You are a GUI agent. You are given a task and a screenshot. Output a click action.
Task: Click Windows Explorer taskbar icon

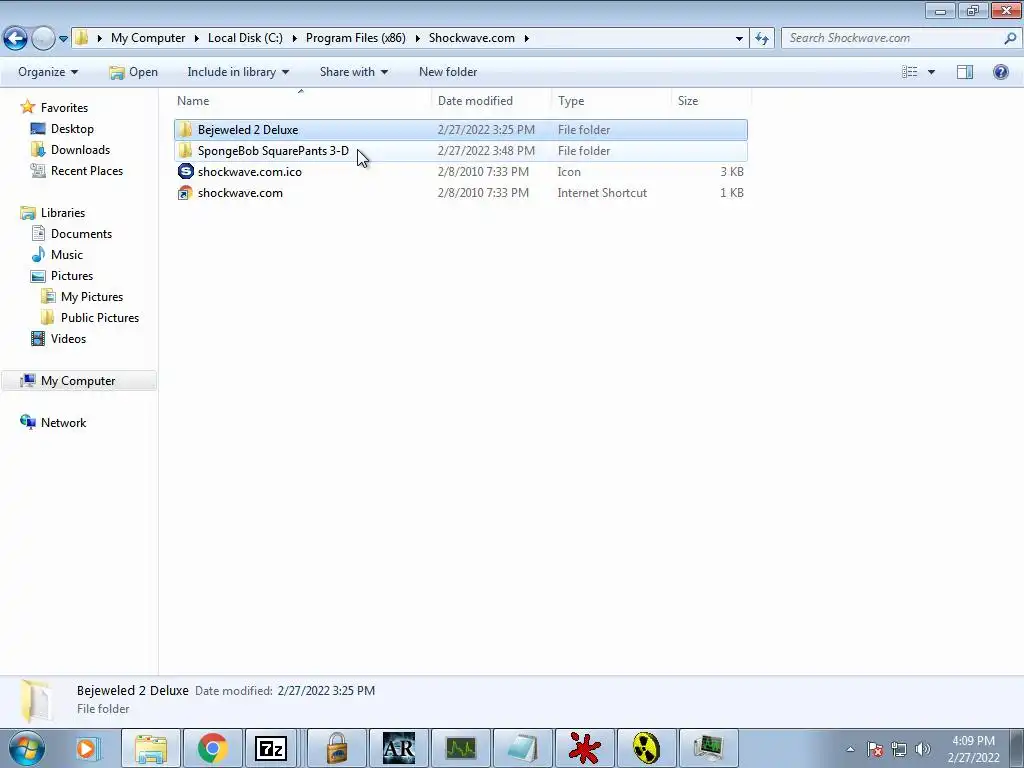click(x=151, y=748)
